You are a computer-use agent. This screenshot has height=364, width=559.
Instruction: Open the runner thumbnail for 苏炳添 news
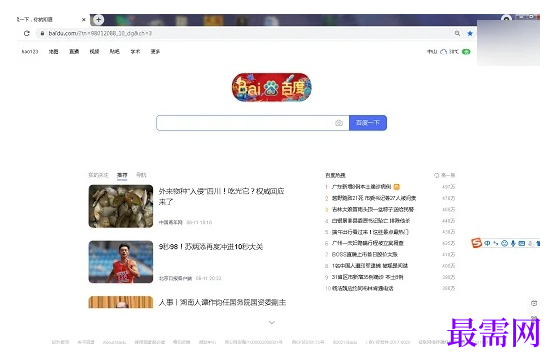coord(121,262)
